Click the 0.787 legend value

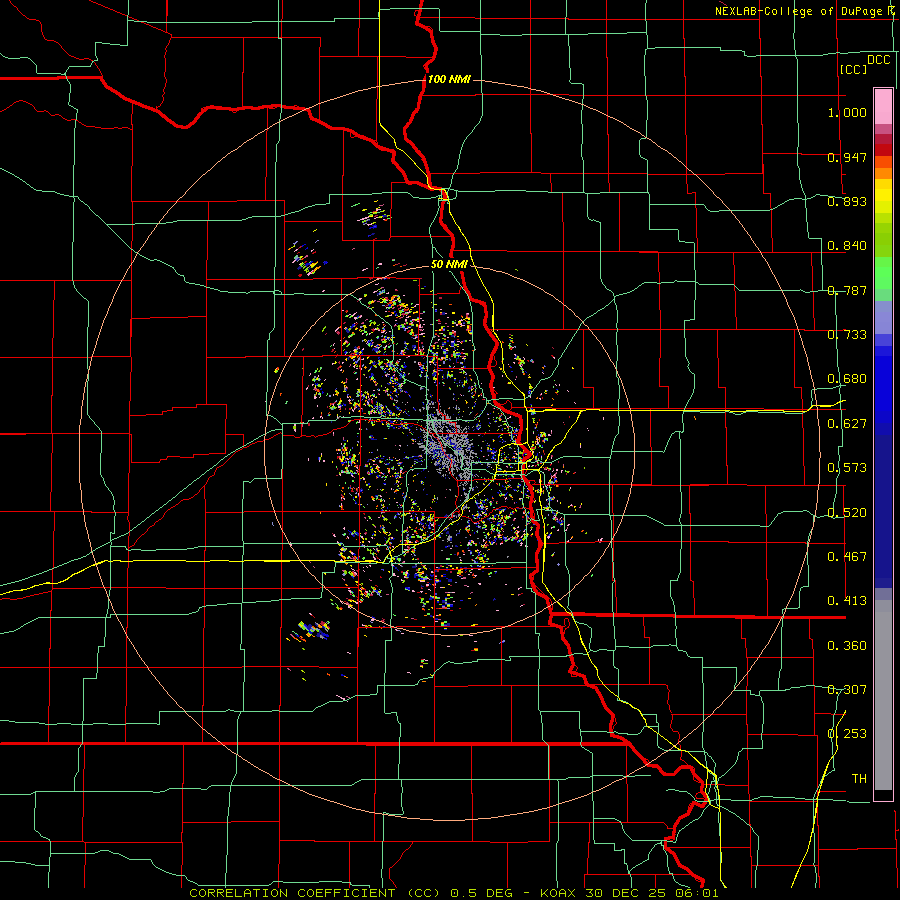click(847, 290)
